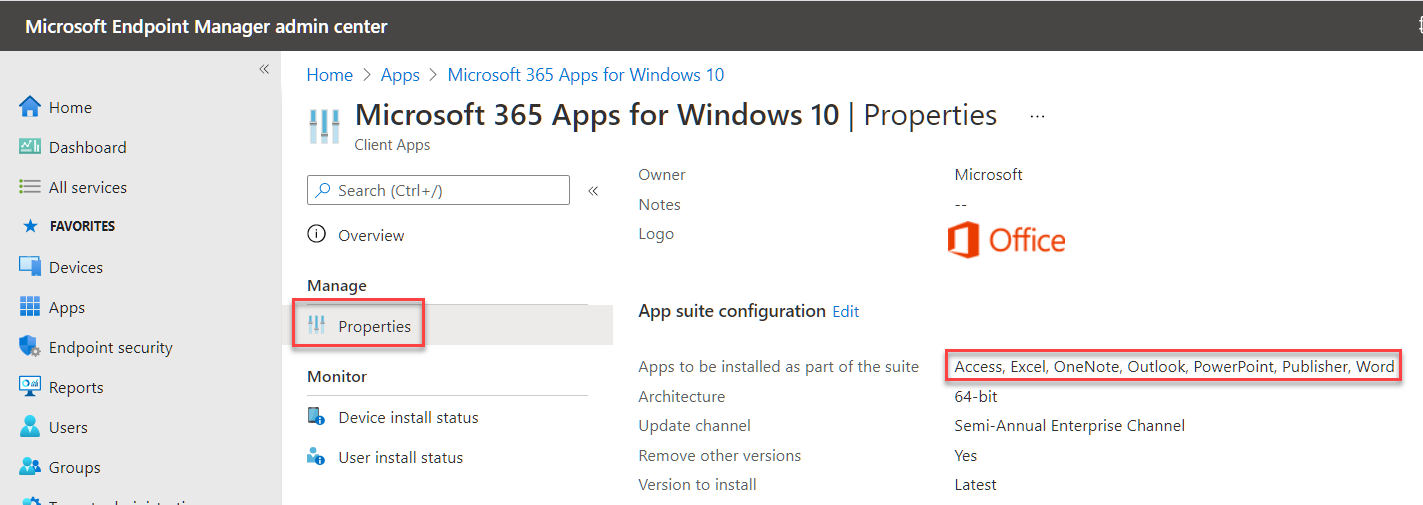Open Home from the sidebar
Viewport: 1423px width, 505px height.
pos(70,107)
